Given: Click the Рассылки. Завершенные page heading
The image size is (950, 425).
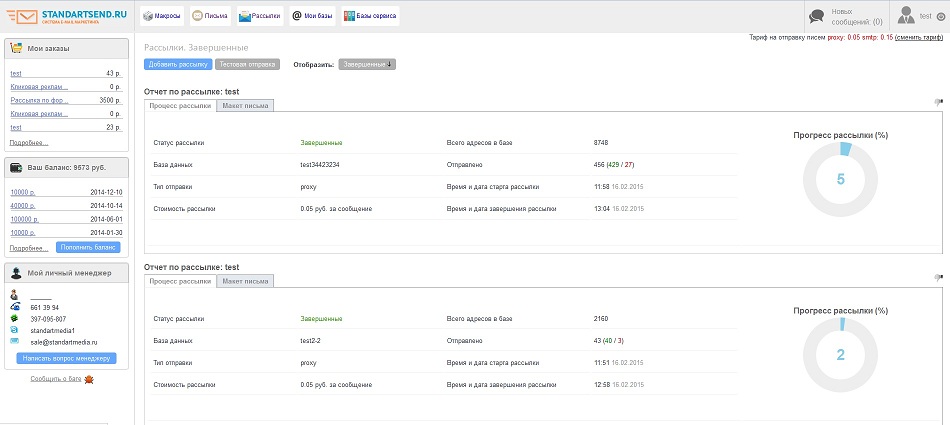Looking at the screenshot, I should 196,47.
